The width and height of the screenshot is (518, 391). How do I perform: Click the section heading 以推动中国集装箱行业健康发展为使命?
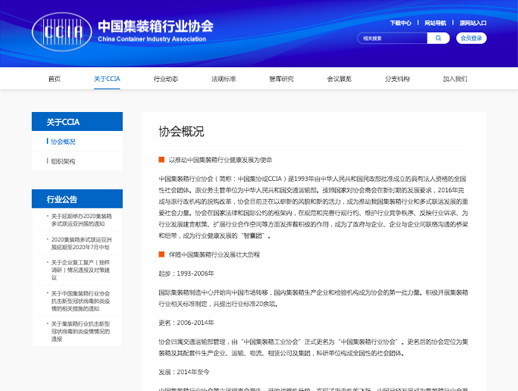pyautogui.click(x=220, y=160)
